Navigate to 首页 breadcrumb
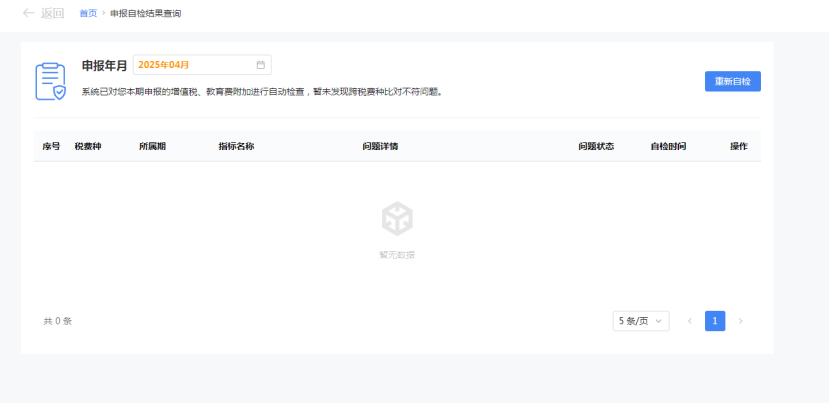Image resolution: width=829 pixels, height=403 pixels. [88, 13]
